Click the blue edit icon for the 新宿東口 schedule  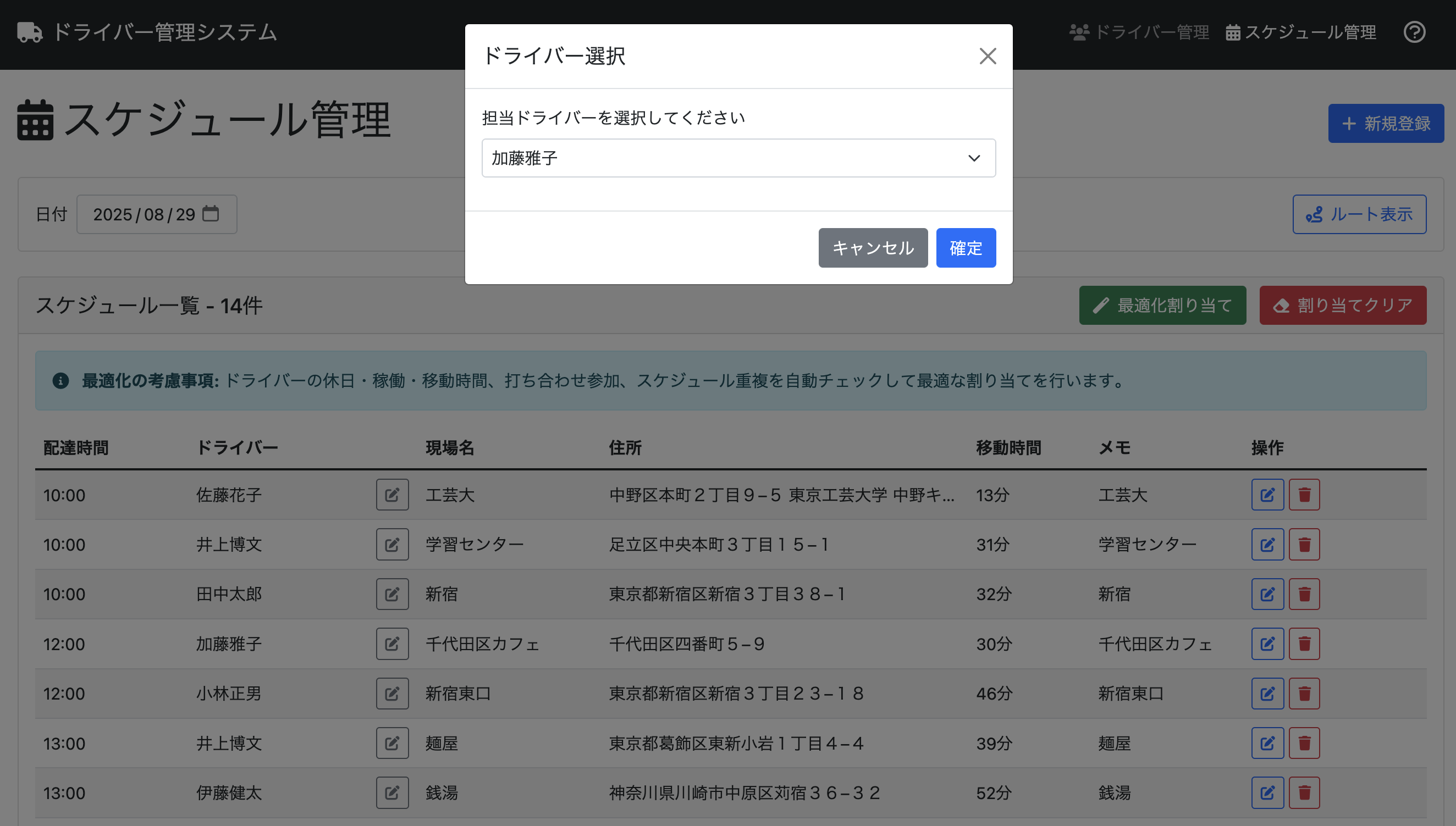1267,692
